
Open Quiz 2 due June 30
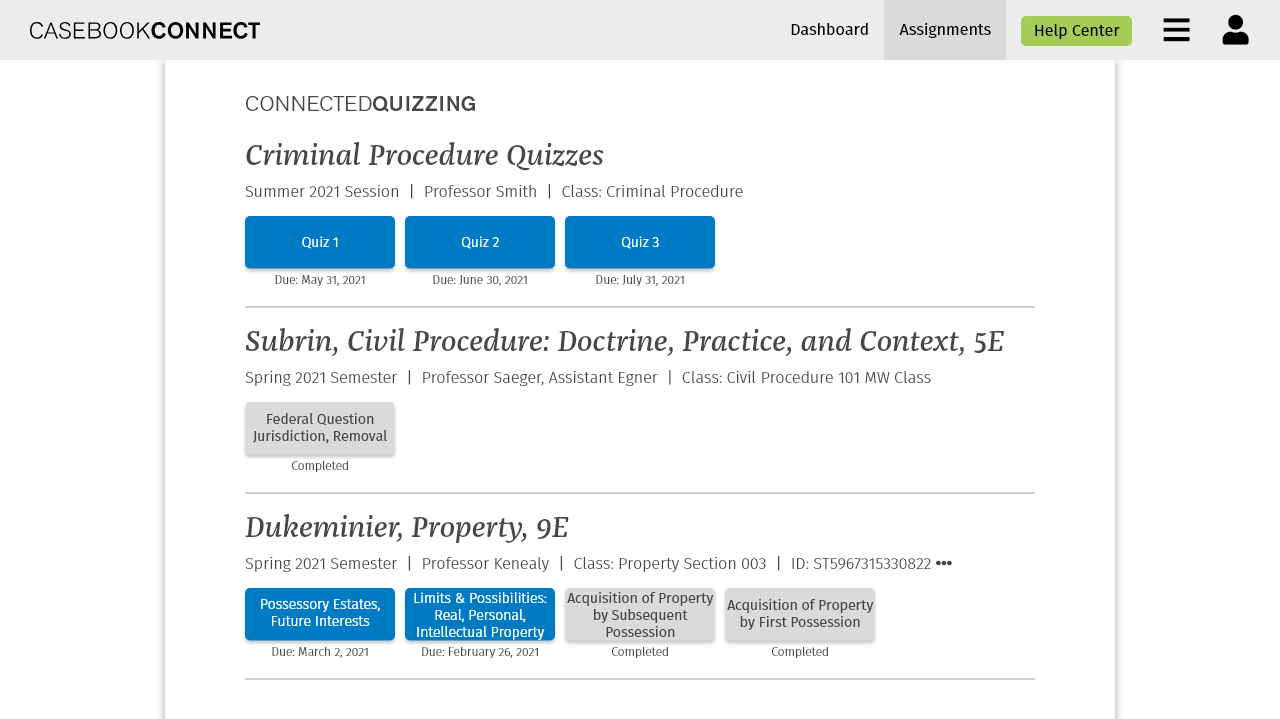click(x=480, y=242)
